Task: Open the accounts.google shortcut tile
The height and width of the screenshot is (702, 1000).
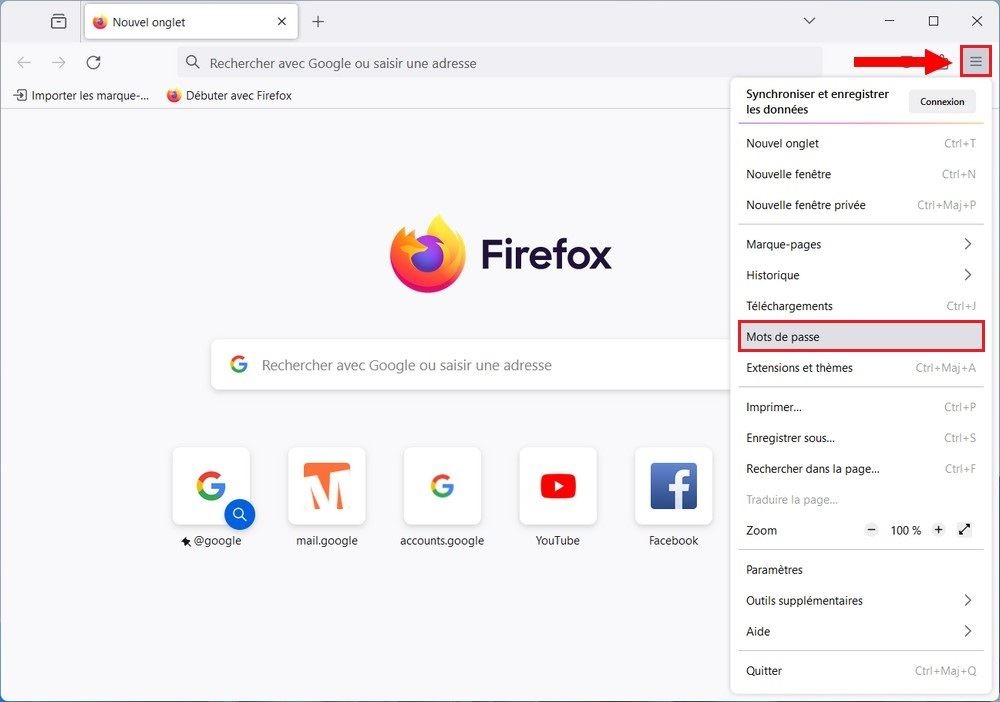Action: click(442, 486)
